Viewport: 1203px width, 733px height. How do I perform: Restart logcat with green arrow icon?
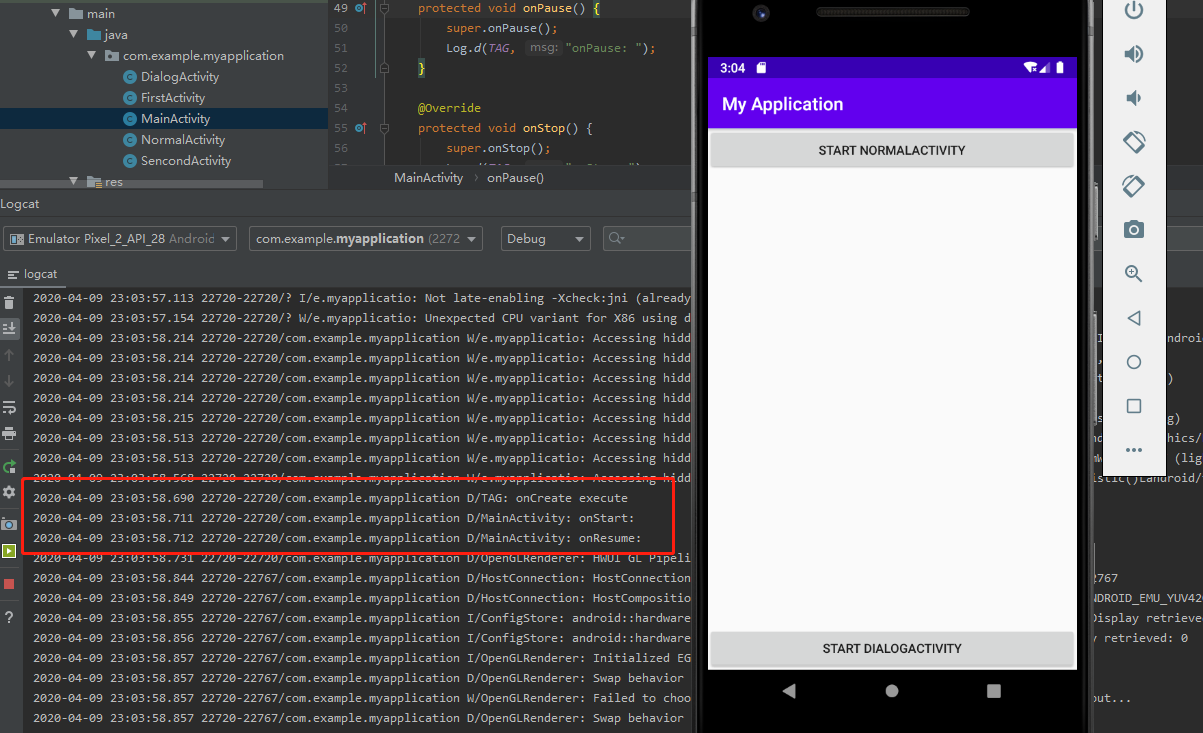click(x=9, y=467)
